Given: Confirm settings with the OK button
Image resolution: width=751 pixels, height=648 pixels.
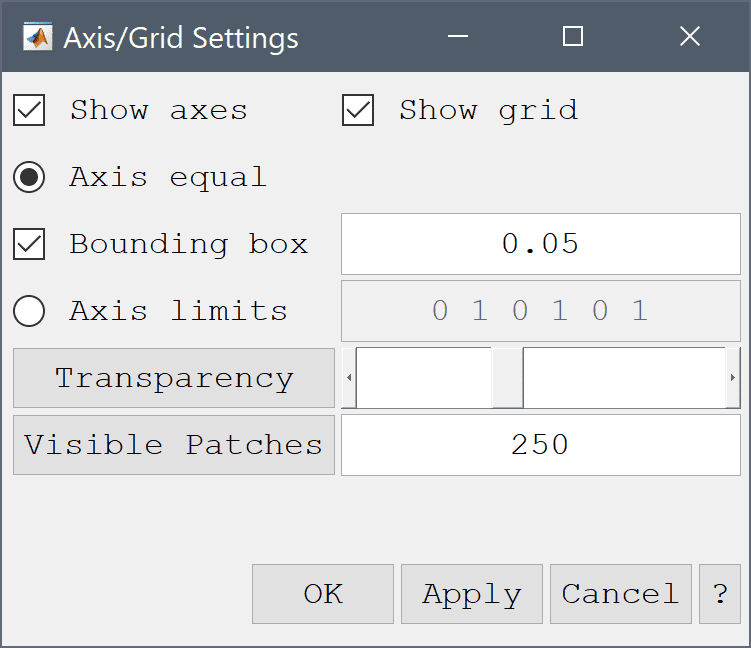Looking at the screenshot, I should point(322,594).
